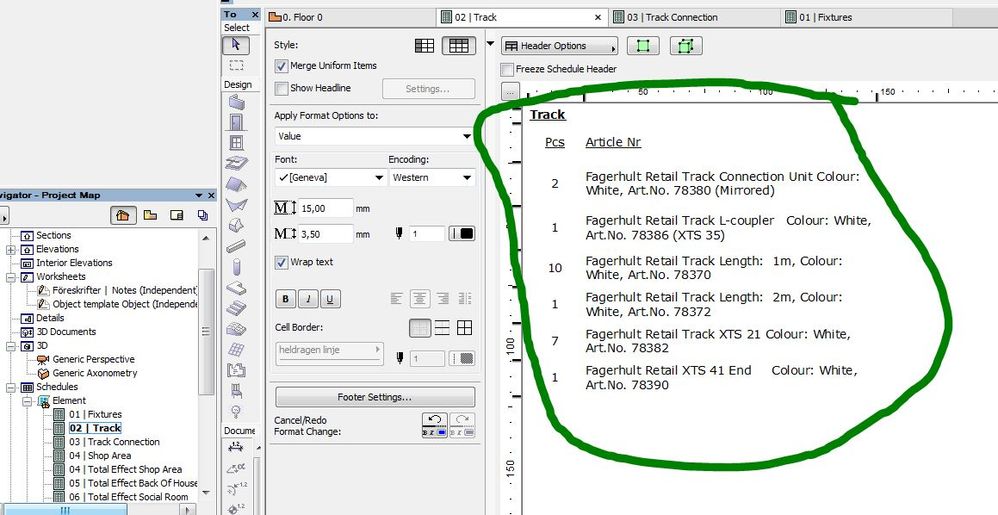Open 01 | Fixtures in Project Map
The width and height of the screenshot is (998, 515).
point(95,414)
